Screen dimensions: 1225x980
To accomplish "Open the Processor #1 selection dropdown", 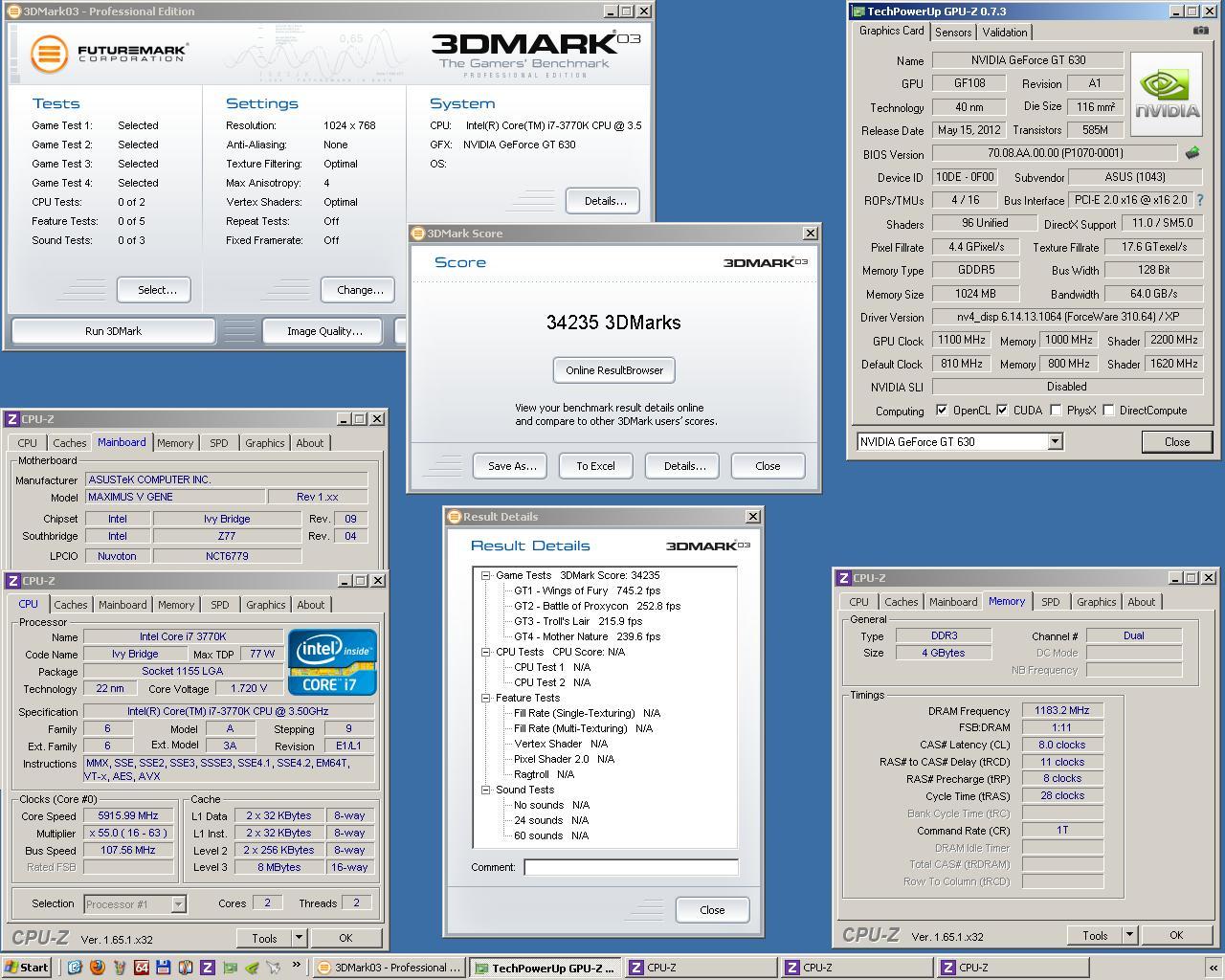I will (x=178, y=903).
